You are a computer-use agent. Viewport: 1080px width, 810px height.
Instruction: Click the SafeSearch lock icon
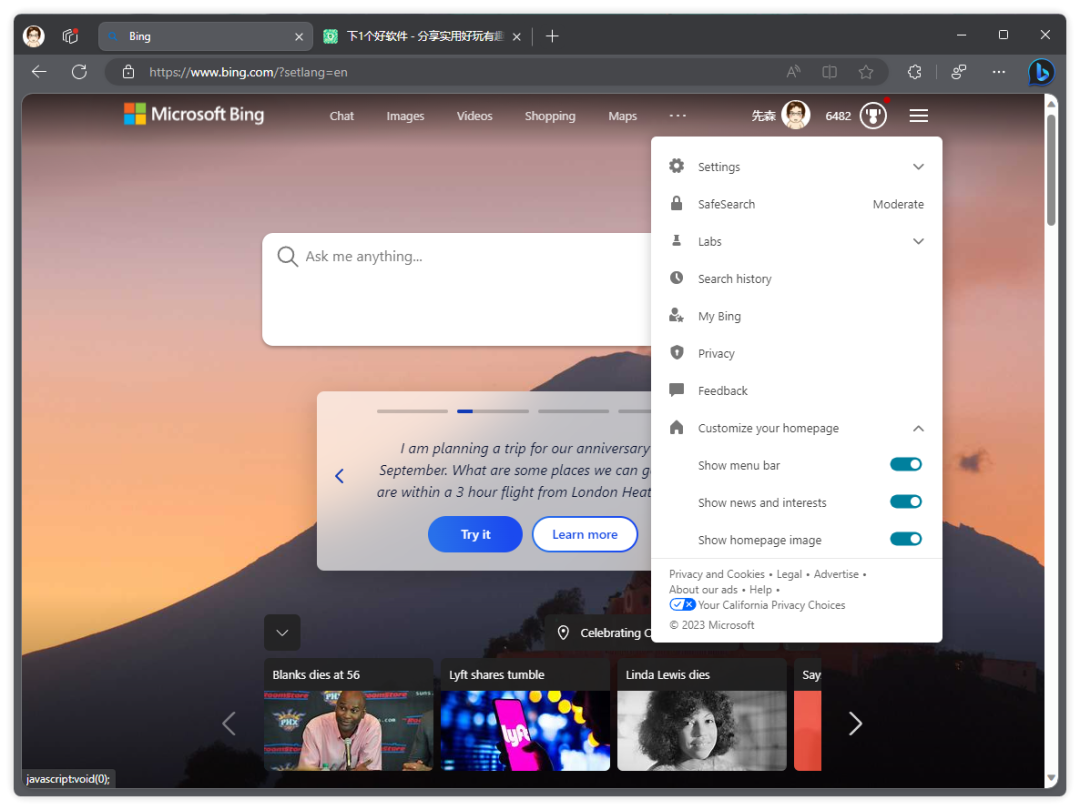coord(676,204)
